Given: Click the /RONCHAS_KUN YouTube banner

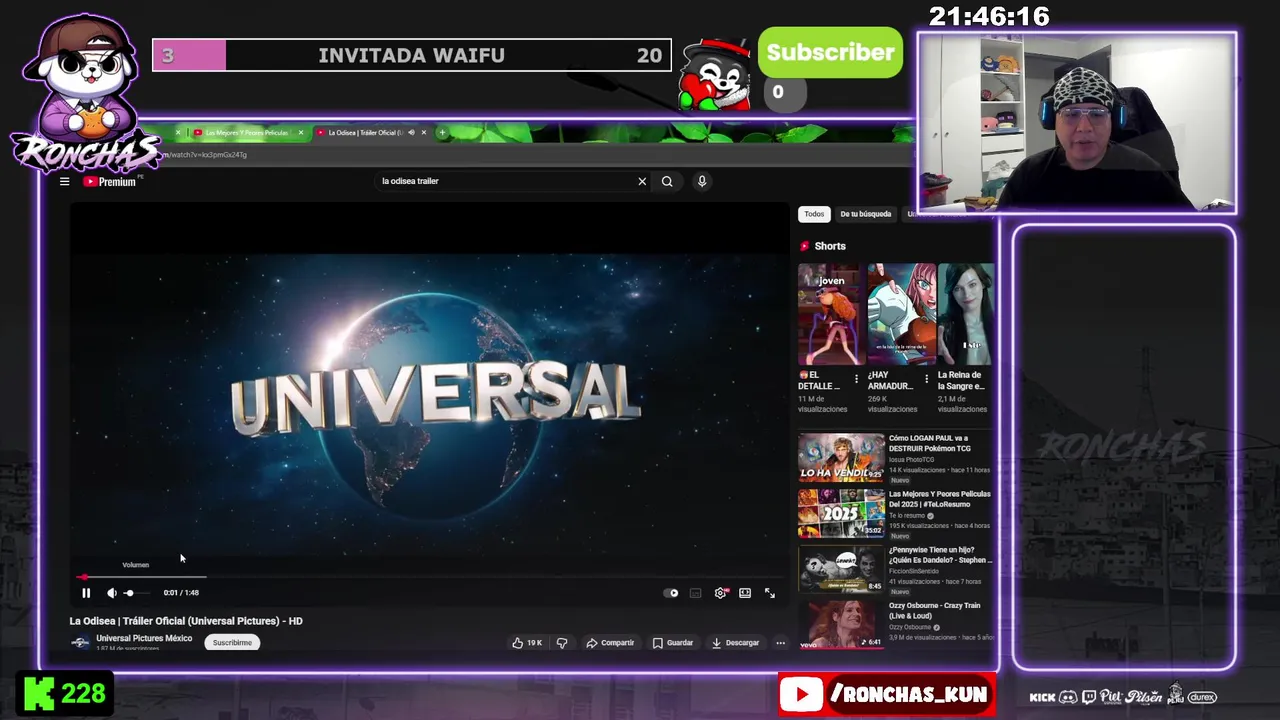Looking at the screenshot, I should [x=887, y=695].
